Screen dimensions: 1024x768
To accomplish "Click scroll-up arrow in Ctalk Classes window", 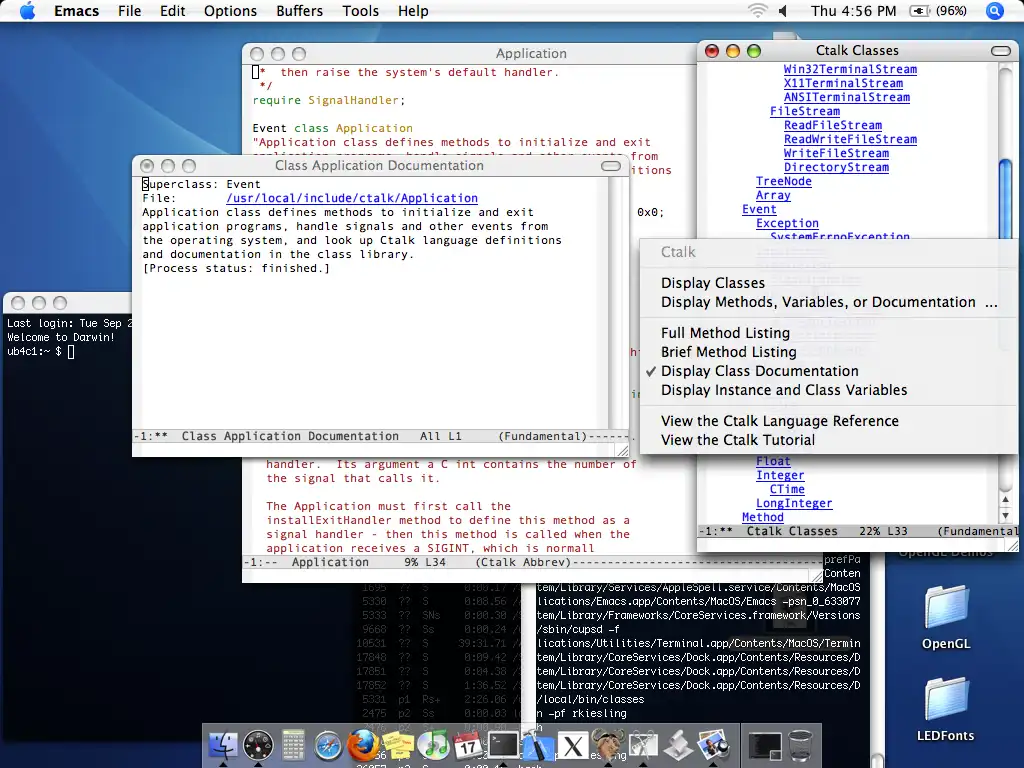I will tap(1006, 500).
